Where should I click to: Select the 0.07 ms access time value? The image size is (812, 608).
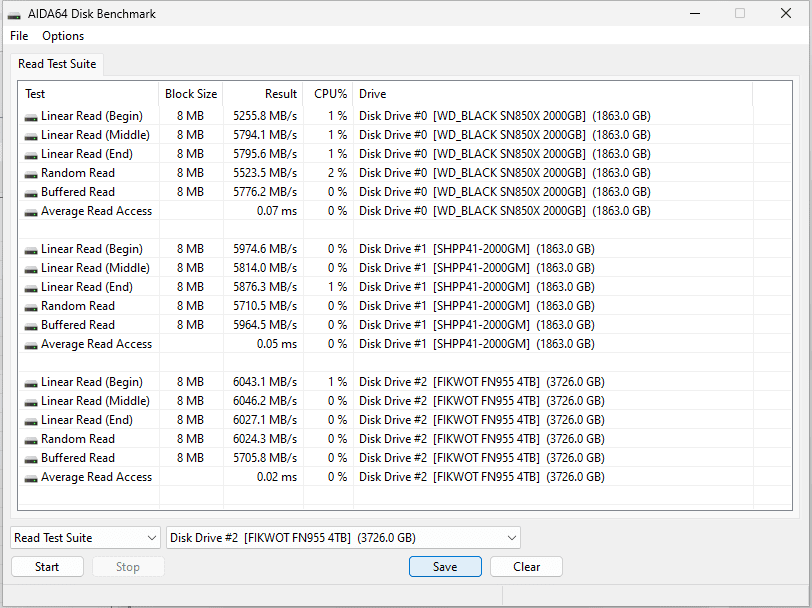click(277, 211)
